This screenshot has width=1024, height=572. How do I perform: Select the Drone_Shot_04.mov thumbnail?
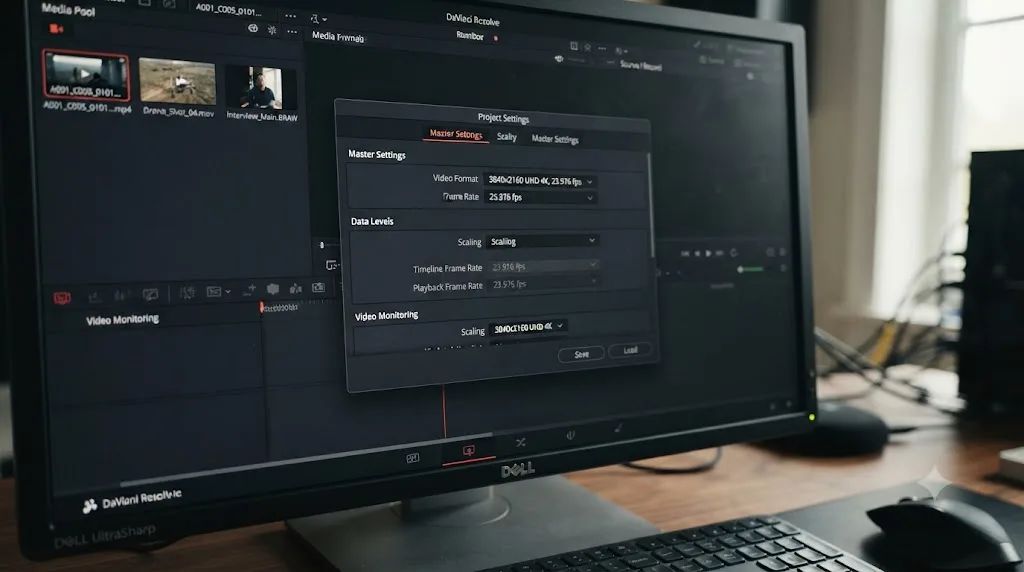pyautogui.click(x=177, y=82)
